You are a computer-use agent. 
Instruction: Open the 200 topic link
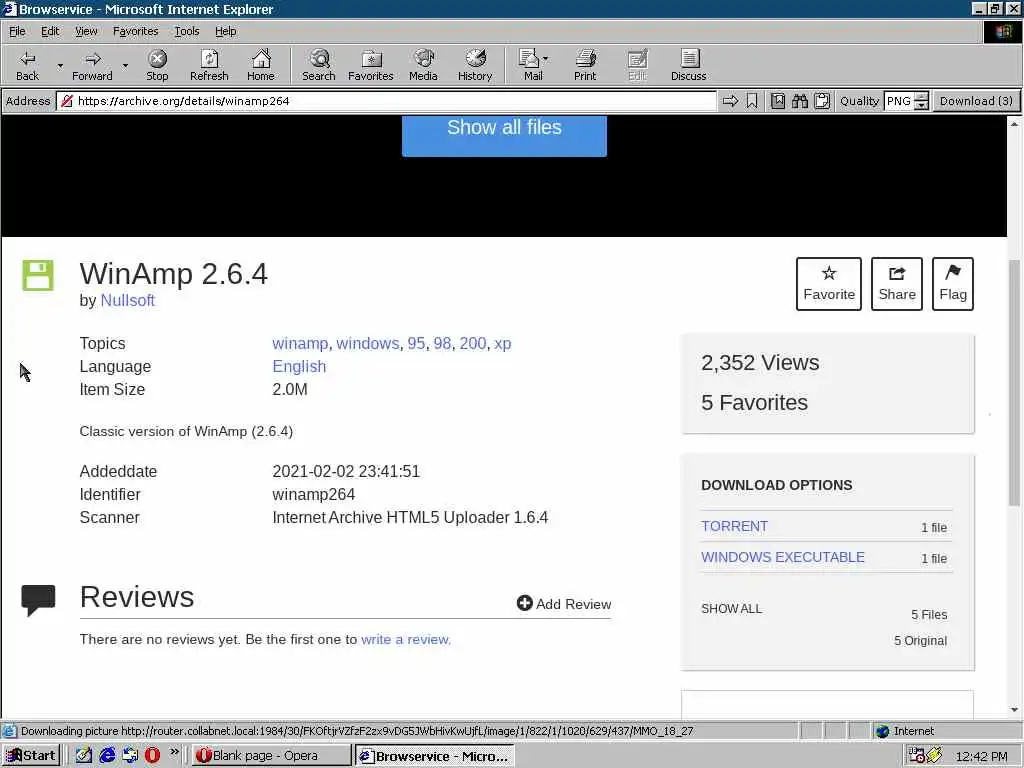473,344
